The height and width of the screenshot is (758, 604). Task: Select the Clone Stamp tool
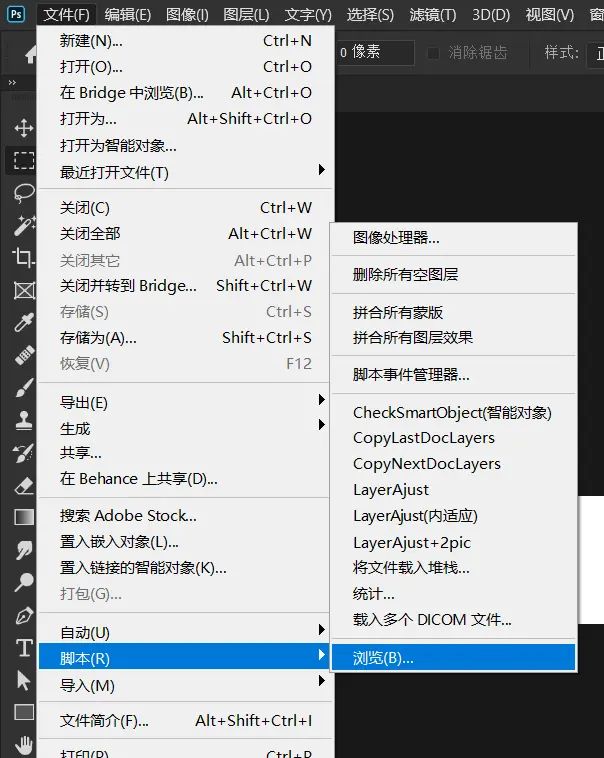click(24, 420)
